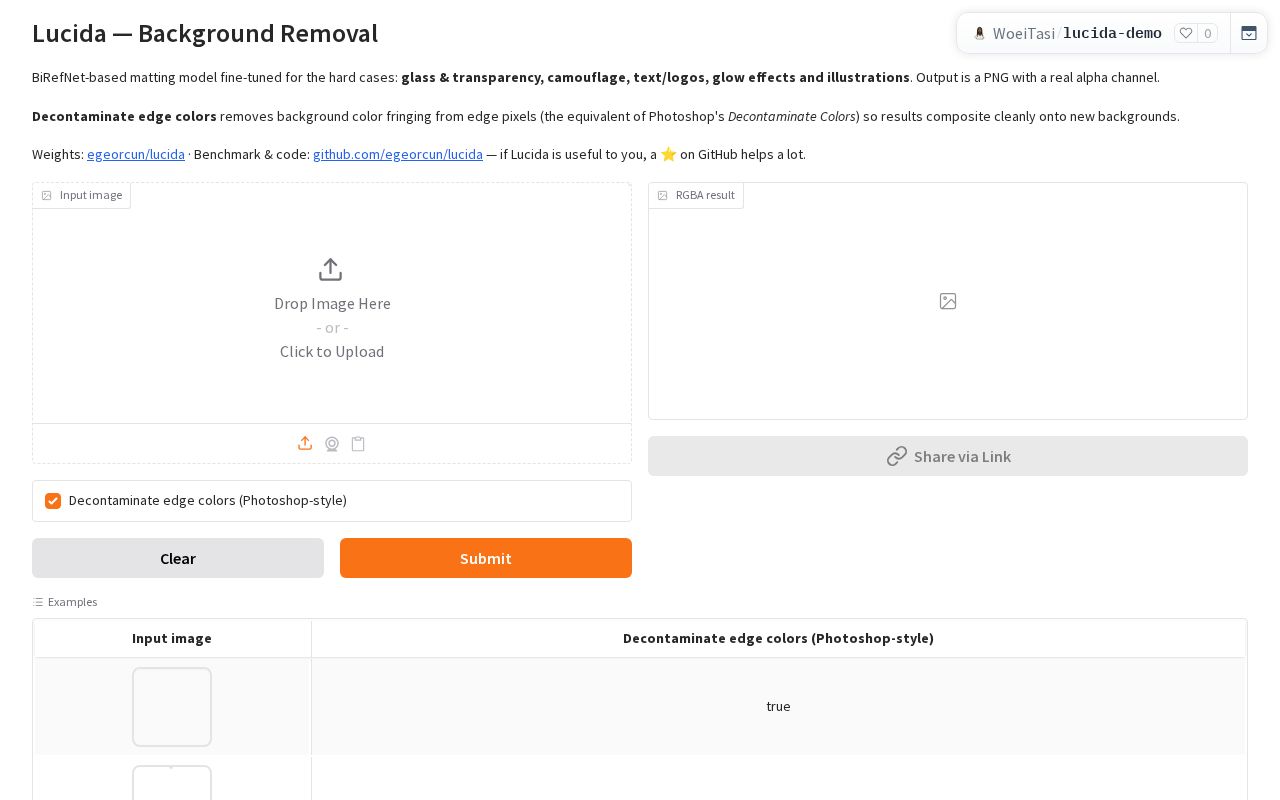Open WoeiTasi profile link
1280x800 pixels.
tap(1024, 33)
